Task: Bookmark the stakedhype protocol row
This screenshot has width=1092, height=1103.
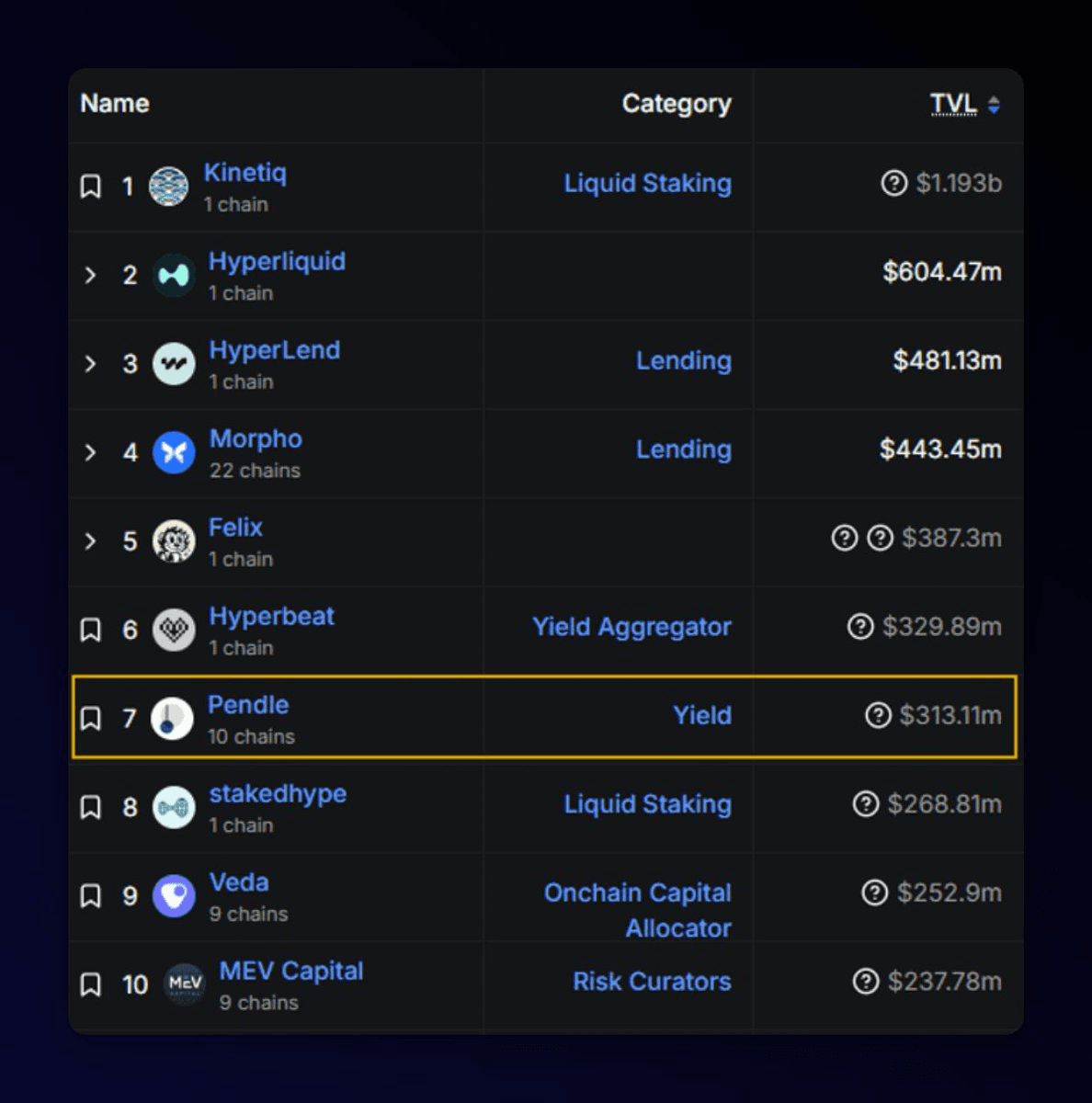Action: click(90, 807)
